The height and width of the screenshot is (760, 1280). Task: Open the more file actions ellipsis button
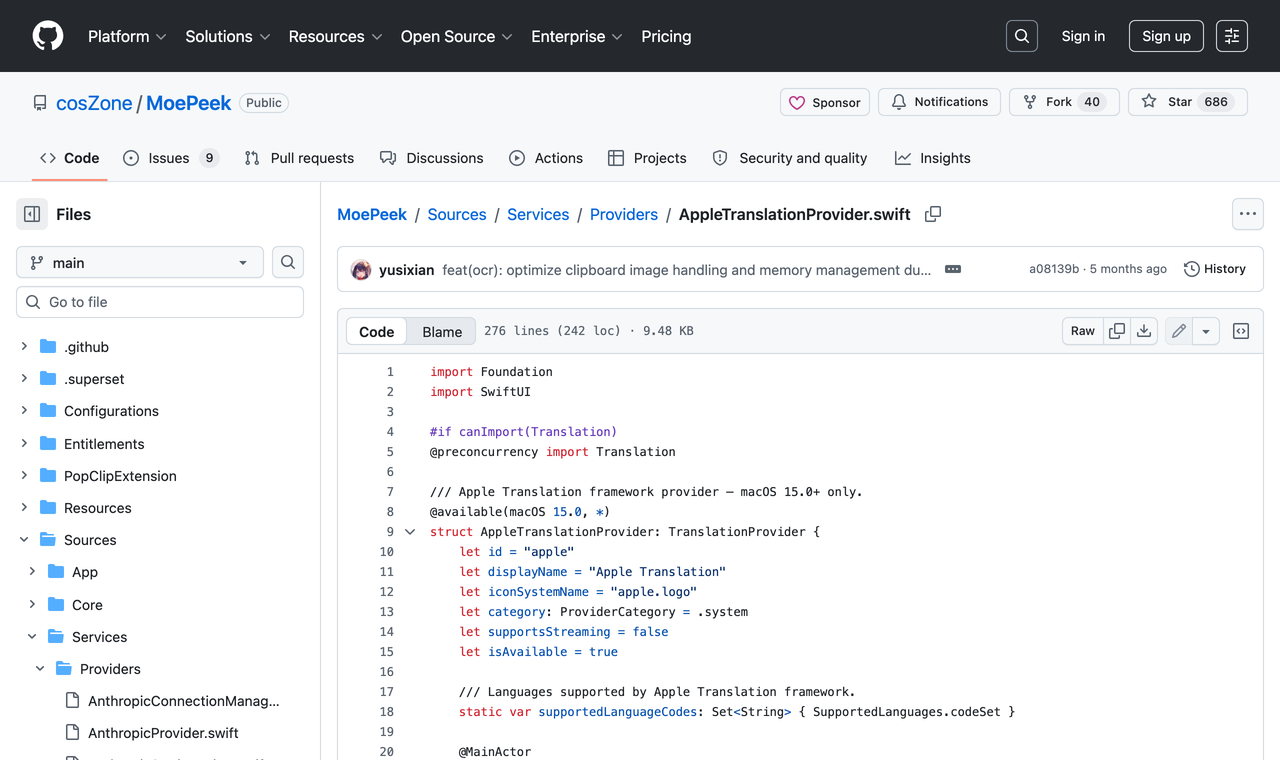tap(1247, 214)
